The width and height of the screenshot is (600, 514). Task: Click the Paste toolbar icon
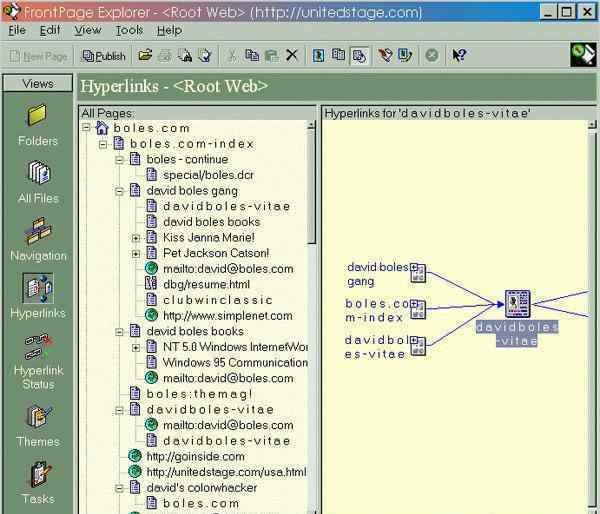click(x=272, y=56)
